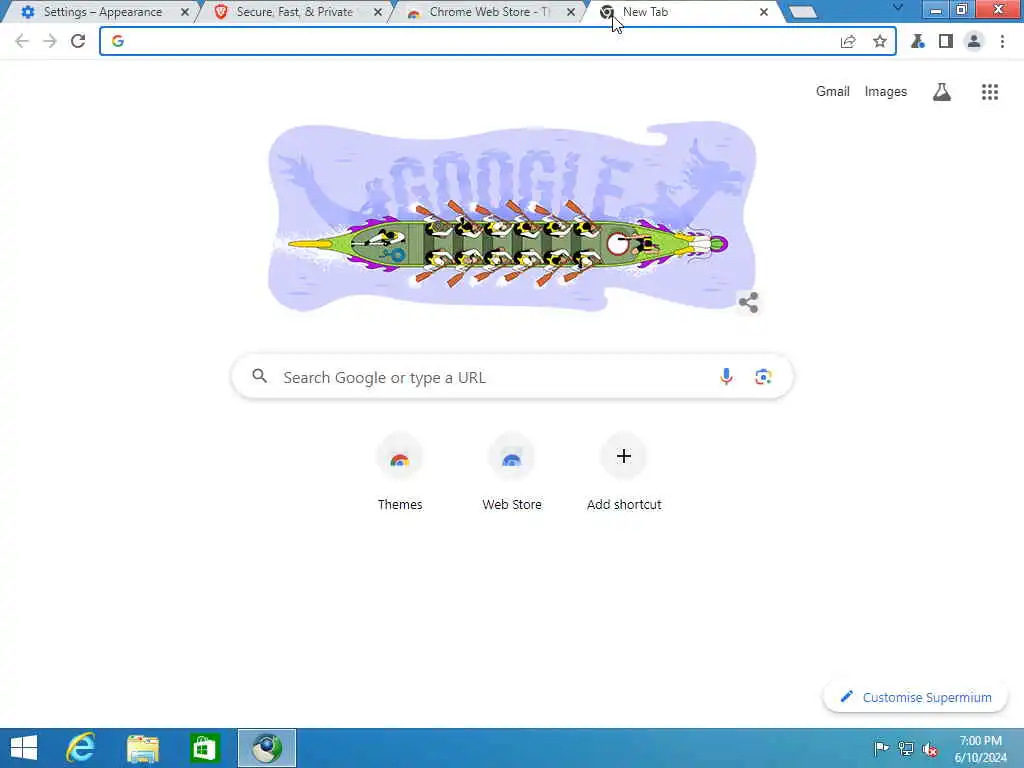Search by image with Lens icon
Screen dimensions: 1024x768
pyautogui.click(x=763, y=377)
